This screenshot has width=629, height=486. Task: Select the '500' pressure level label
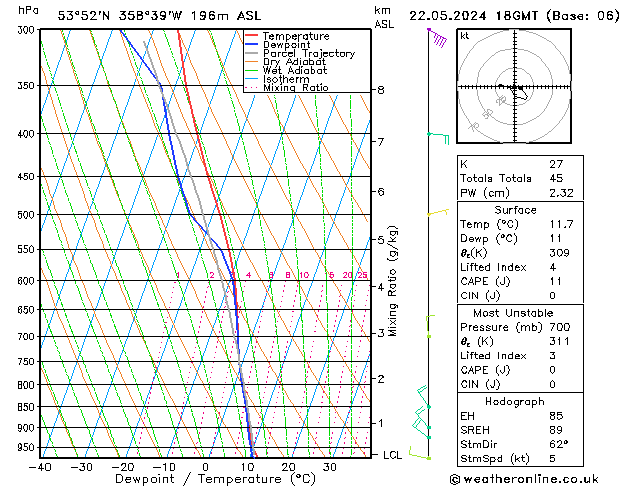(28, 215)
